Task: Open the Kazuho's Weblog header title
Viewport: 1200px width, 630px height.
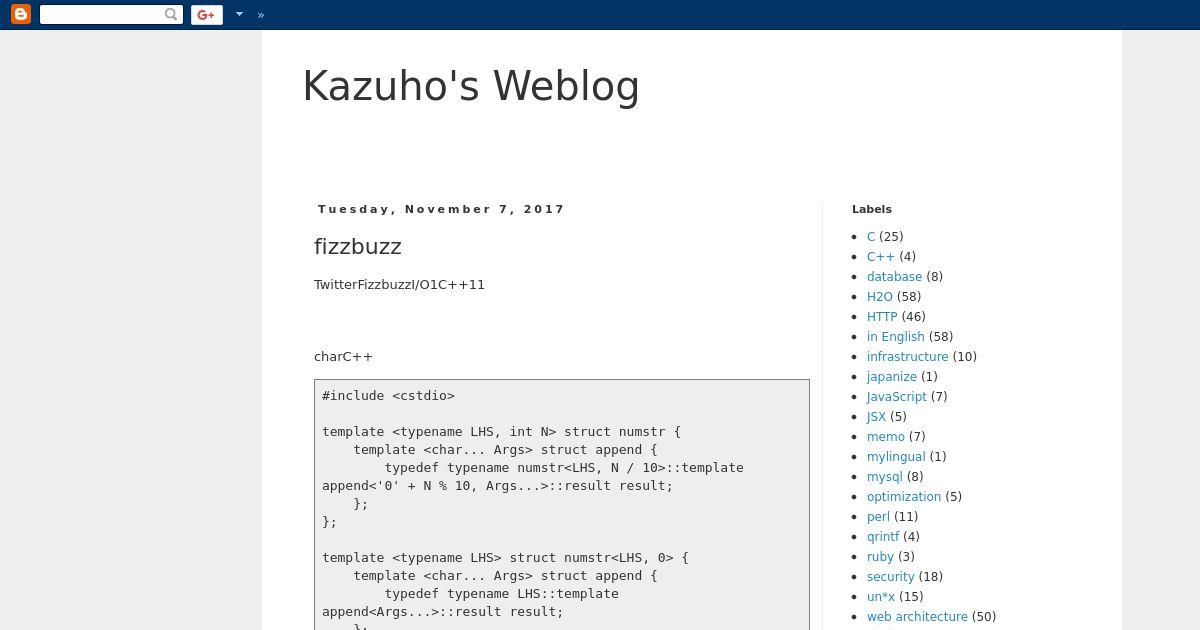Action: pos(471,86)
